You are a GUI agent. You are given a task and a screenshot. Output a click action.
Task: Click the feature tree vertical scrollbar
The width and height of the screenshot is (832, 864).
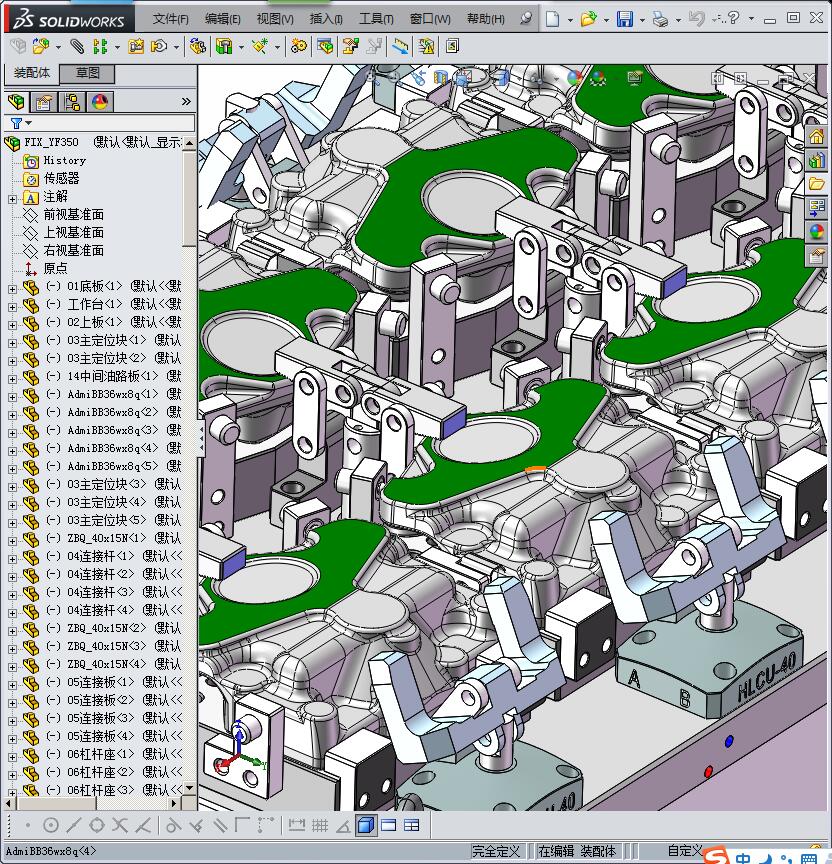tap(189, 198)
